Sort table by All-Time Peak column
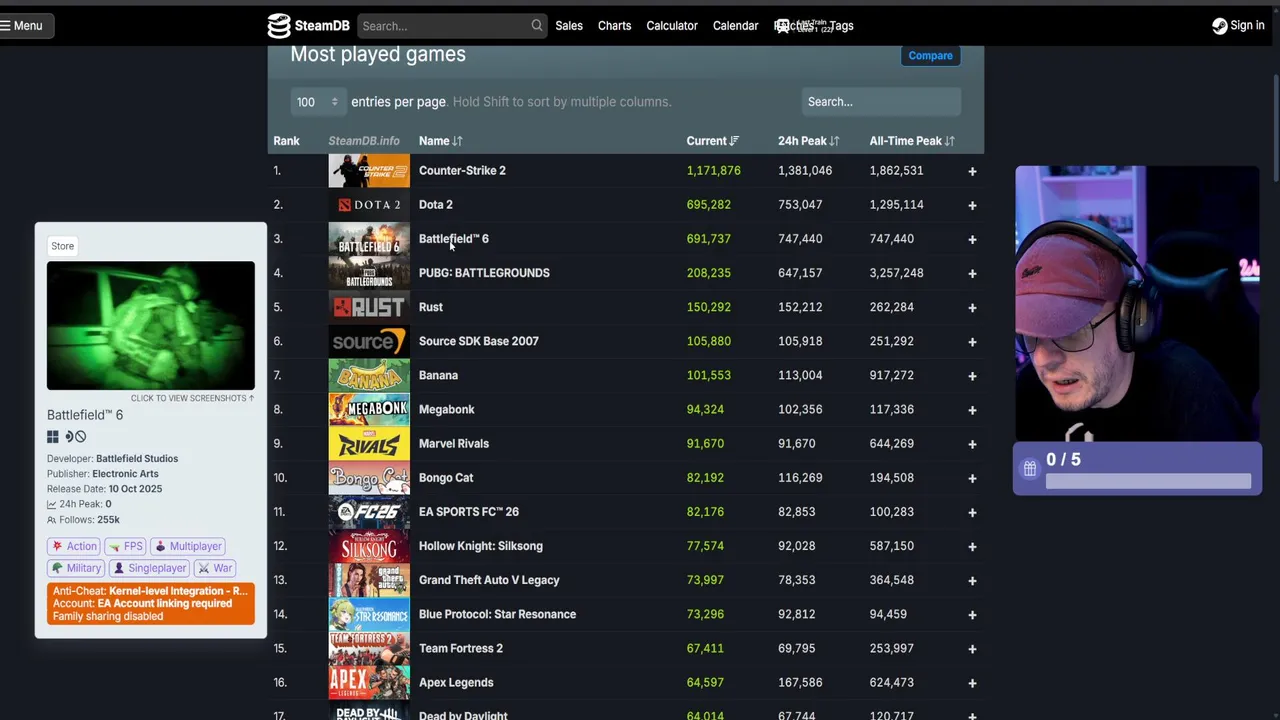This screenshot has width=1280, height=720. pyautogui.click(x=912, y=141)
